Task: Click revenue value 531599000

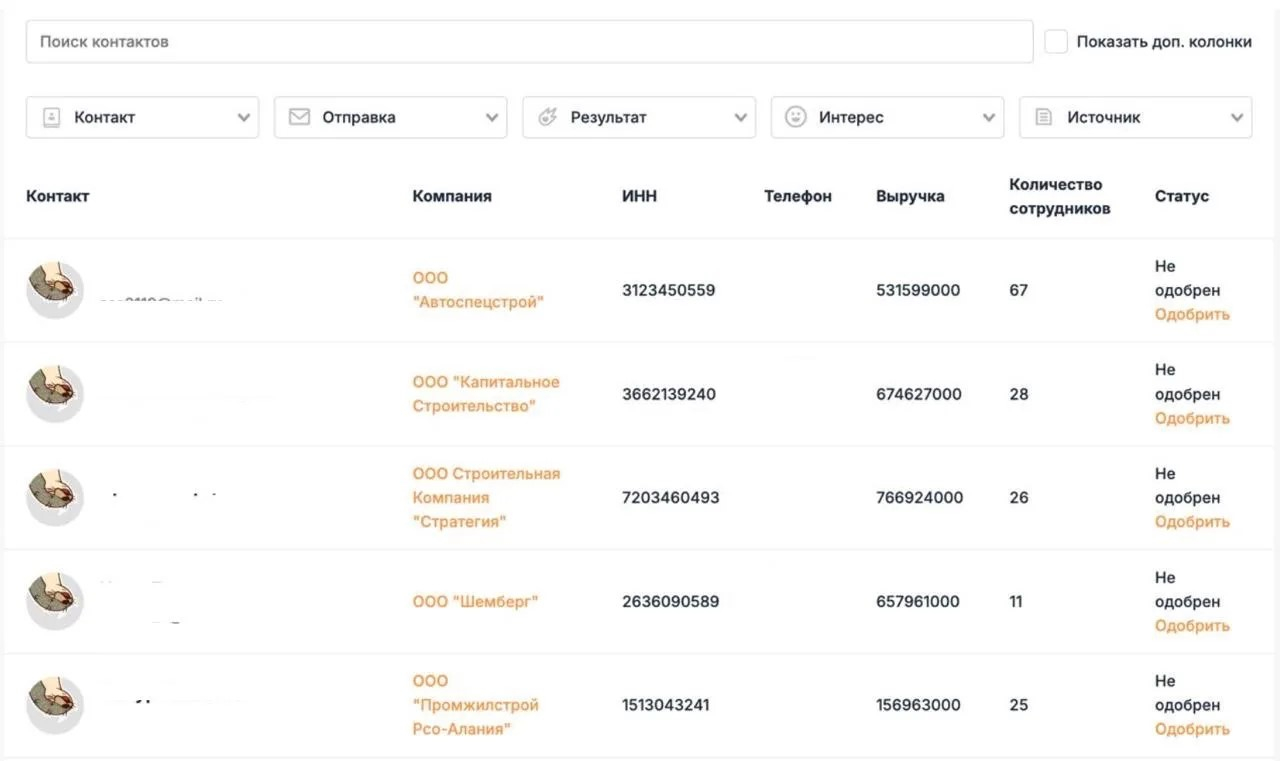Action: click(918, 290)
